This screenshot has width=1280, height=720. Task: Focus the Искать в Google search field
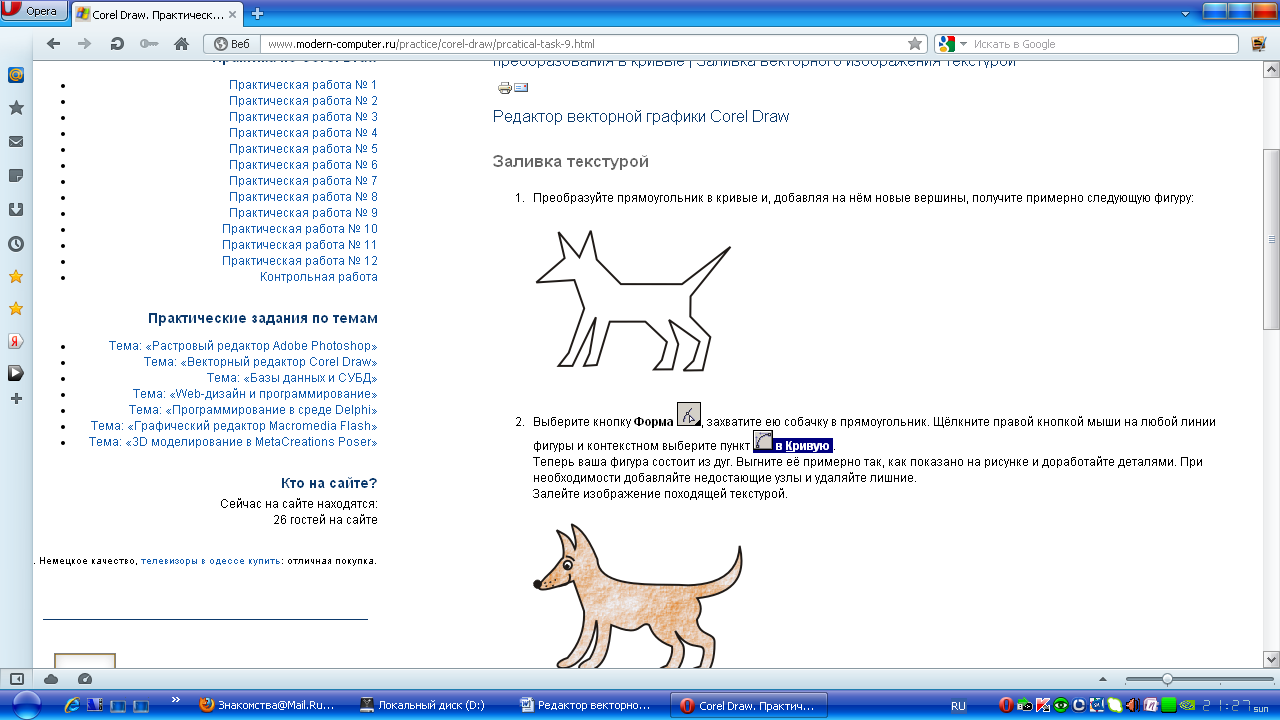click(1102, 44)
